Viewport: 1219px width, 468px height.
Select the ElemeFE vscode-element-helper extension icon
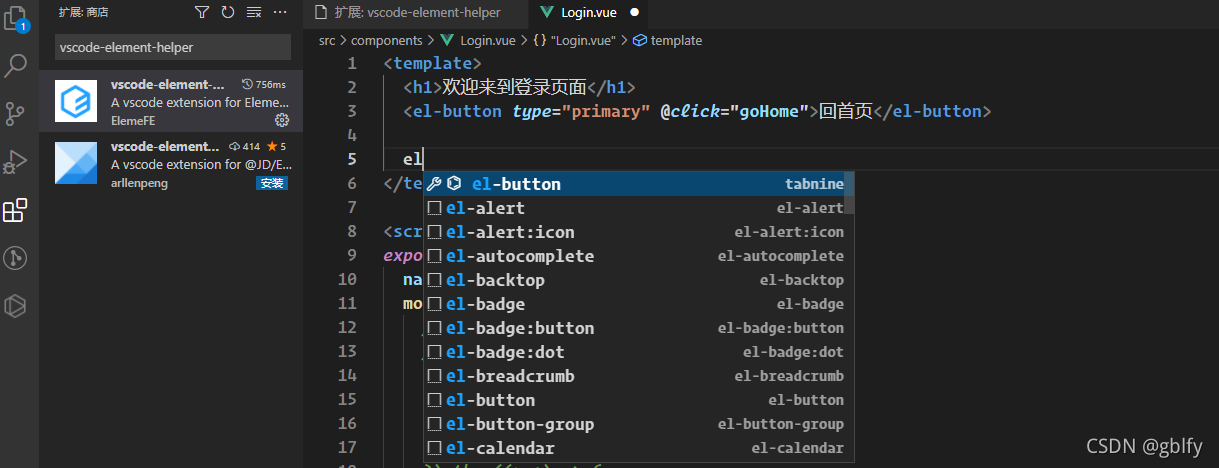[76, 101]
